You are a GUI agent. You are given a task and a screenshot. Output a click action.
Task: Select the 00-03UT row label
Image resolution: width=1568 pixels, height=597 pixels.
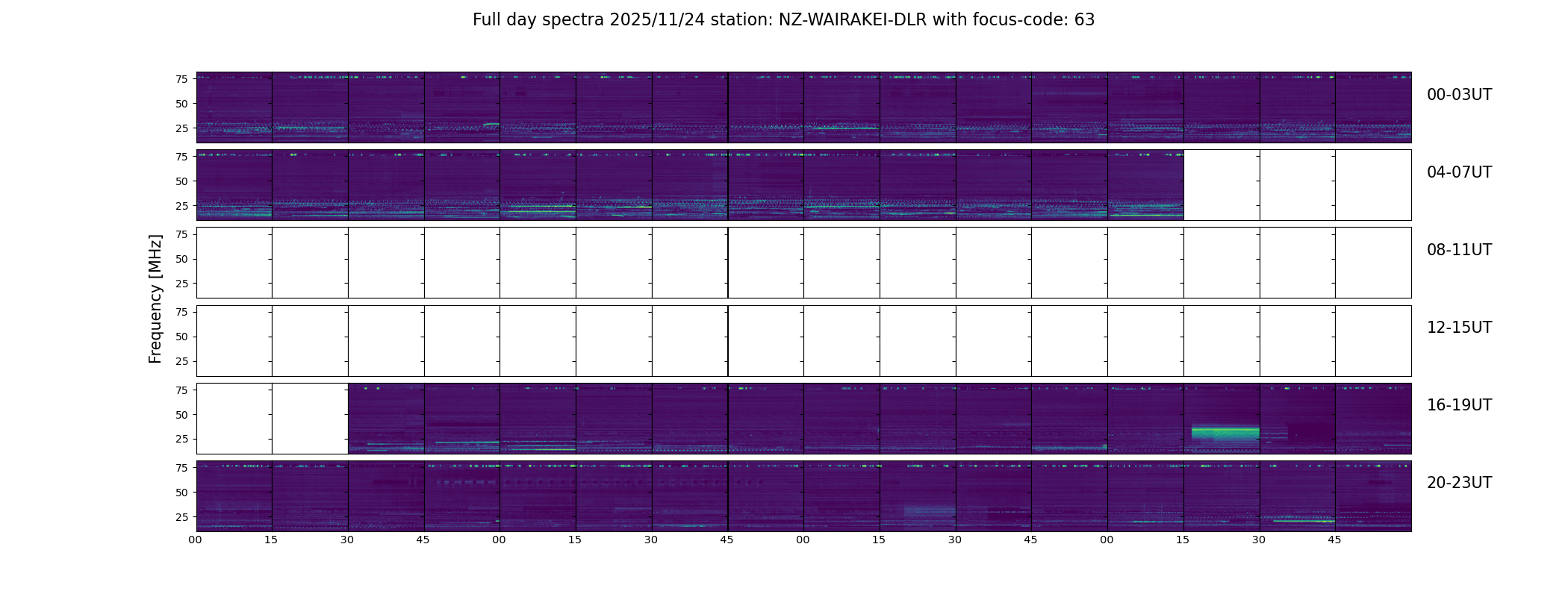click(x=1459, y=95)
